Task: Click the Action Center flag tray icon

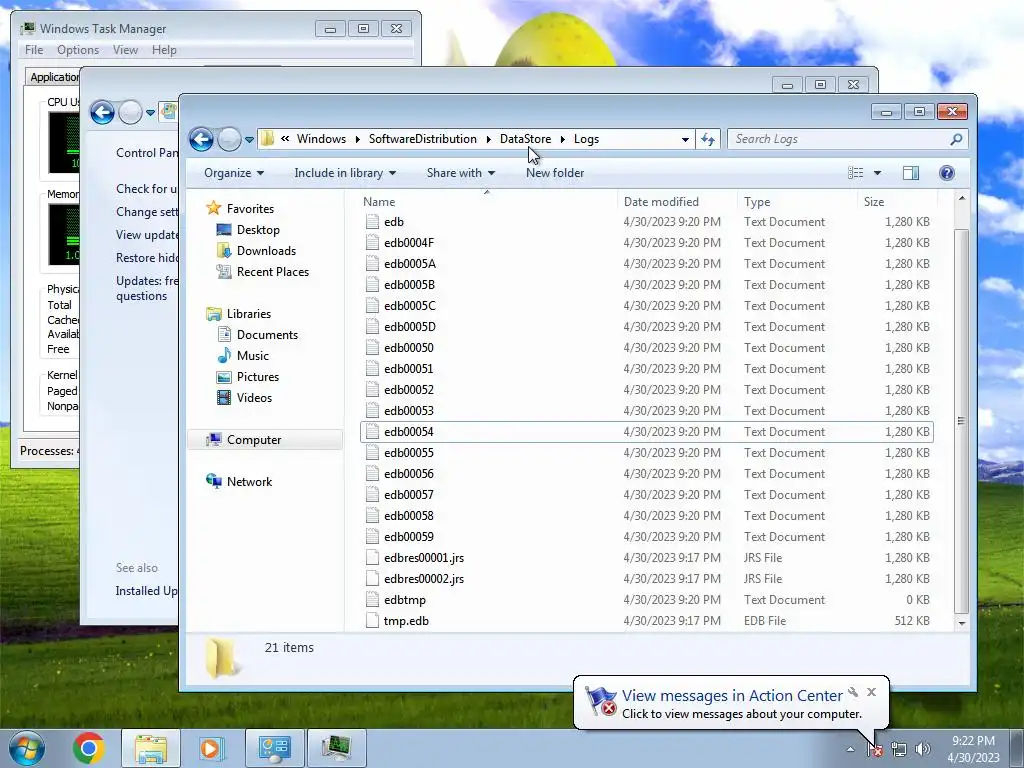Action: point(875,750)
